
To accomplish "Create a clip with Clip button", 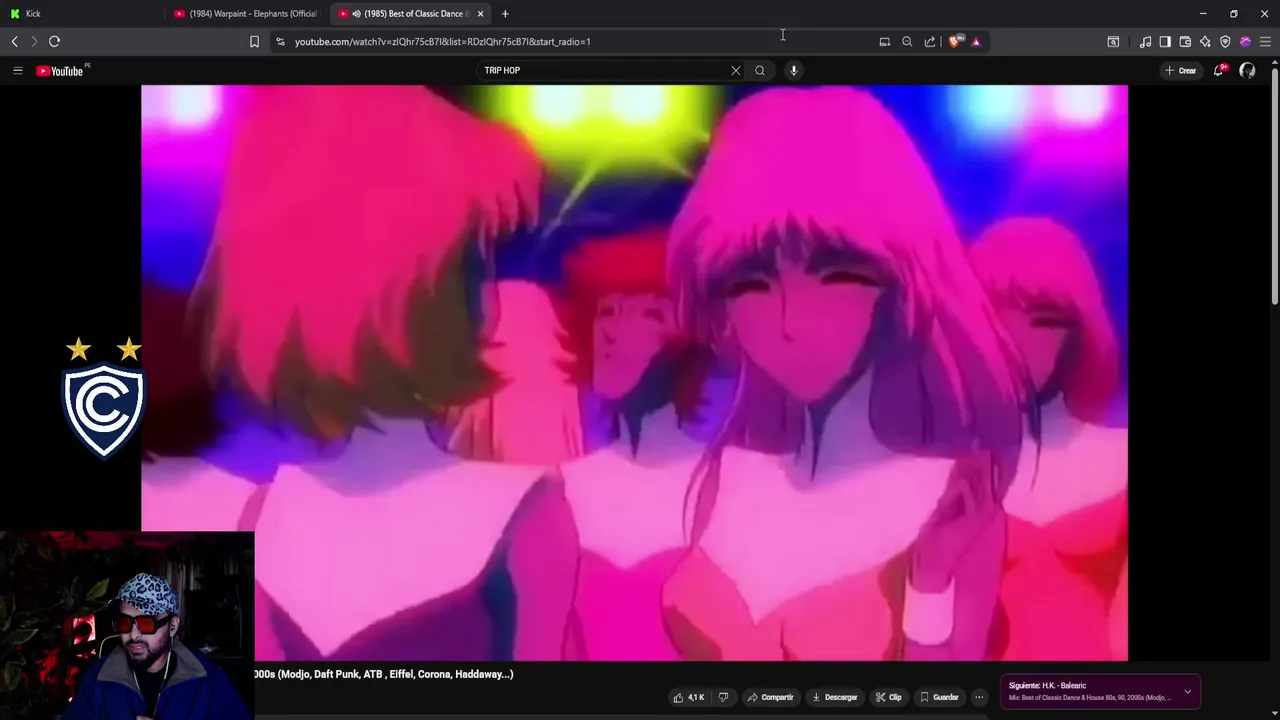I will (x=888, y=697).
